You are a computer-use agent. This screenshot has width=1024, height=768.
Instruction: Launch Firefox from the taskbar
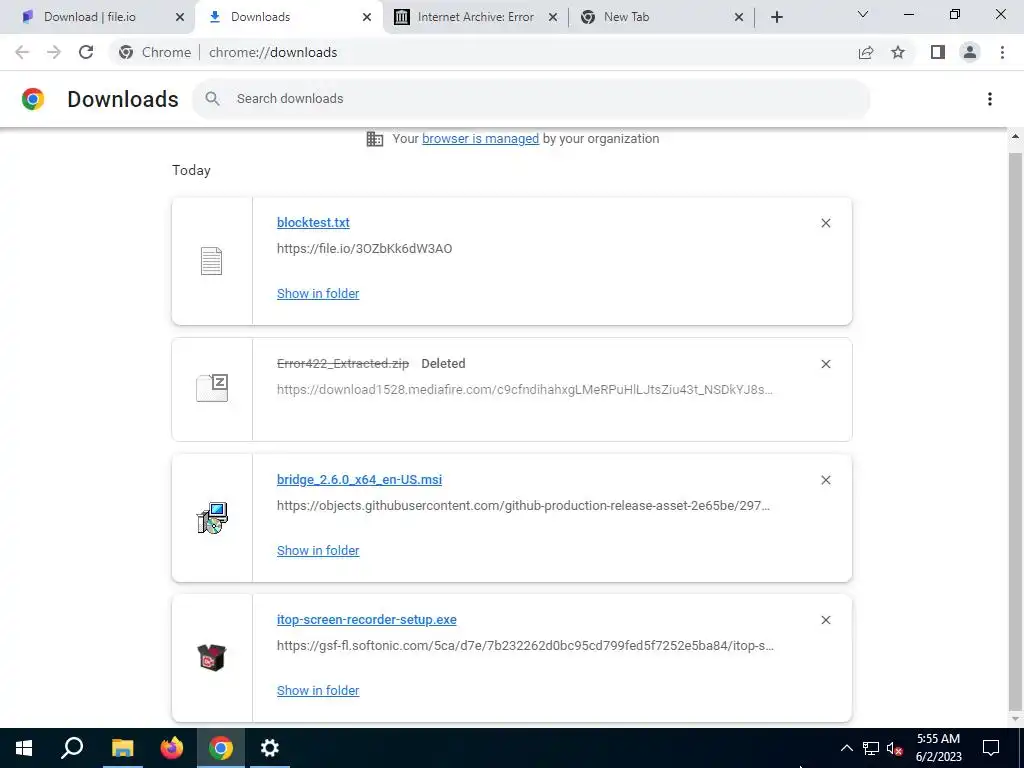(x=172, y=748)
